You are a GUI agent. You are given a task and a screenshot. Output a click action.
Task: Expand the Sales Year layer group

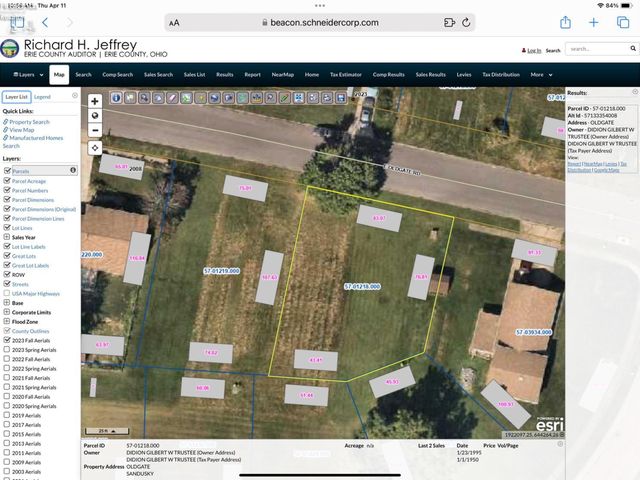point(5,237)
